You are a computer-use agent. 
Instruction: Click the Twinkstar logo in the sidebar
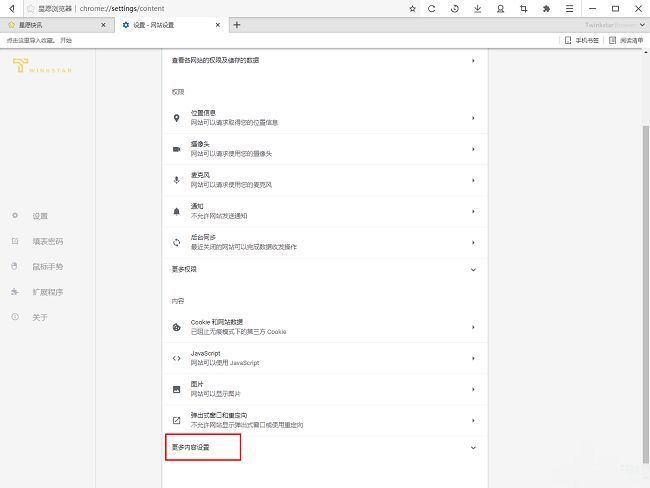click(42, 66)
